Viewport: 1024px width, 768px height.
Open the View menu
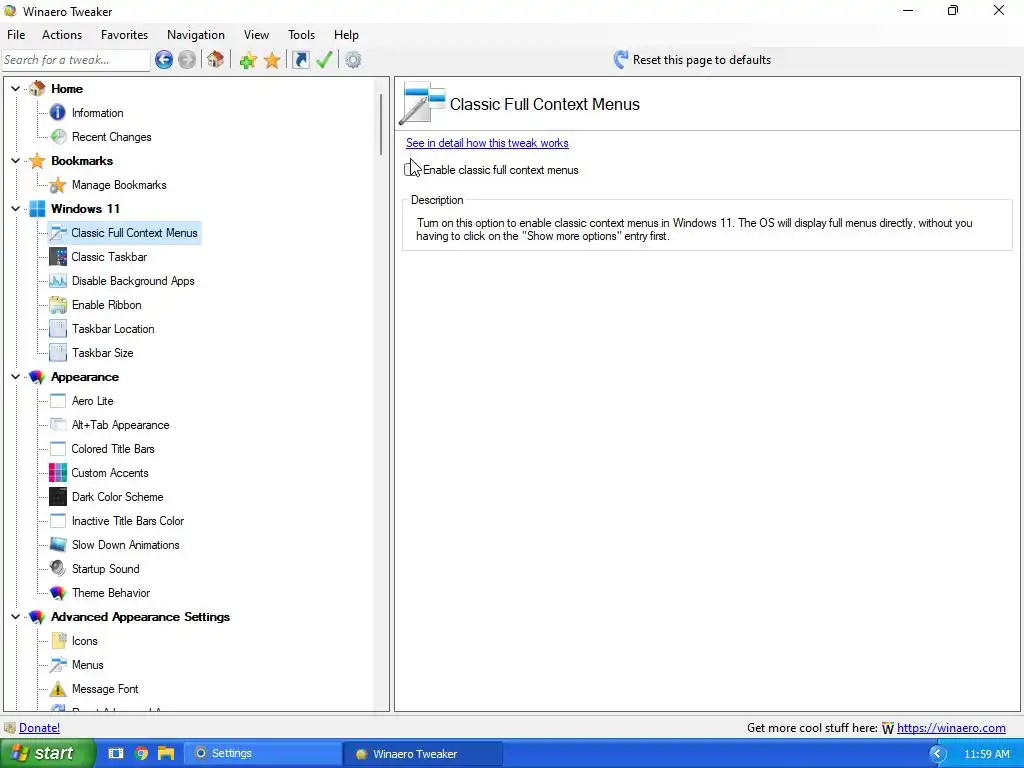tap(256, 35)
